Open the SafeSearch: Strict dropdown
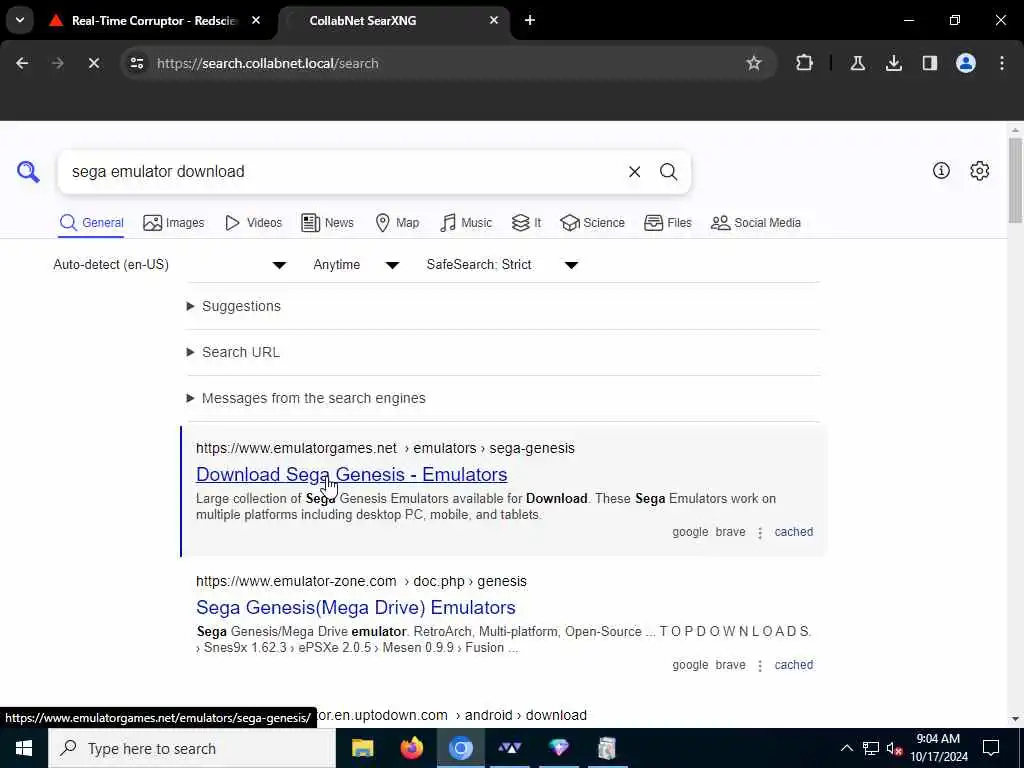The image size is (1024, 768). click(502, 264)
